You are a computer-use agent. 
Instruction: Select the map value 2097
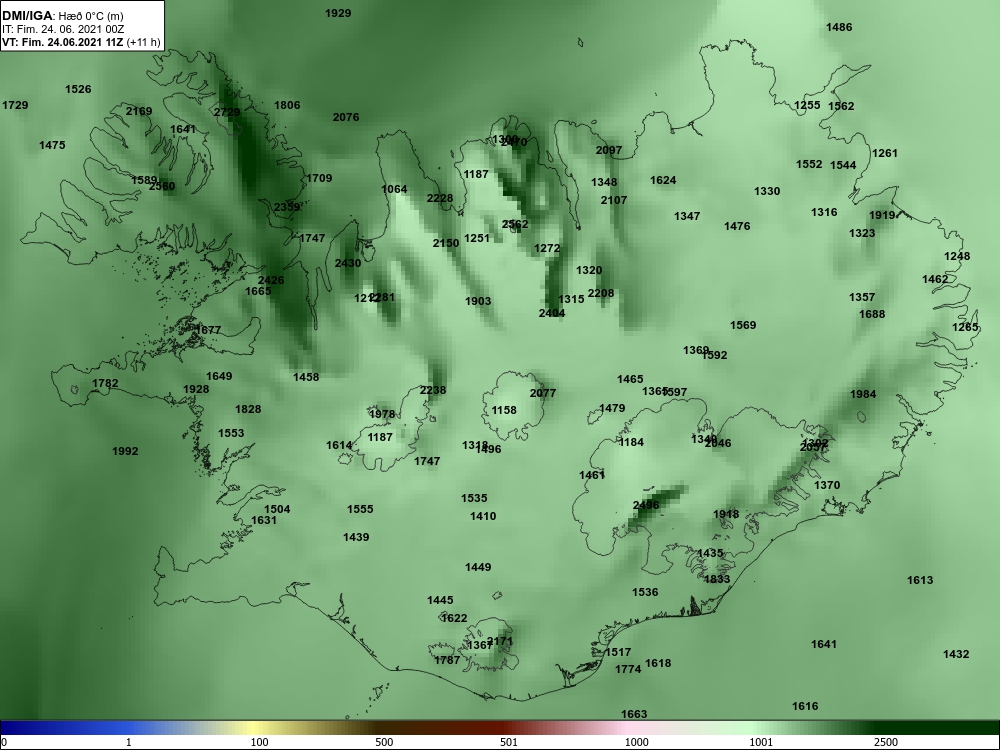(609, 151)
